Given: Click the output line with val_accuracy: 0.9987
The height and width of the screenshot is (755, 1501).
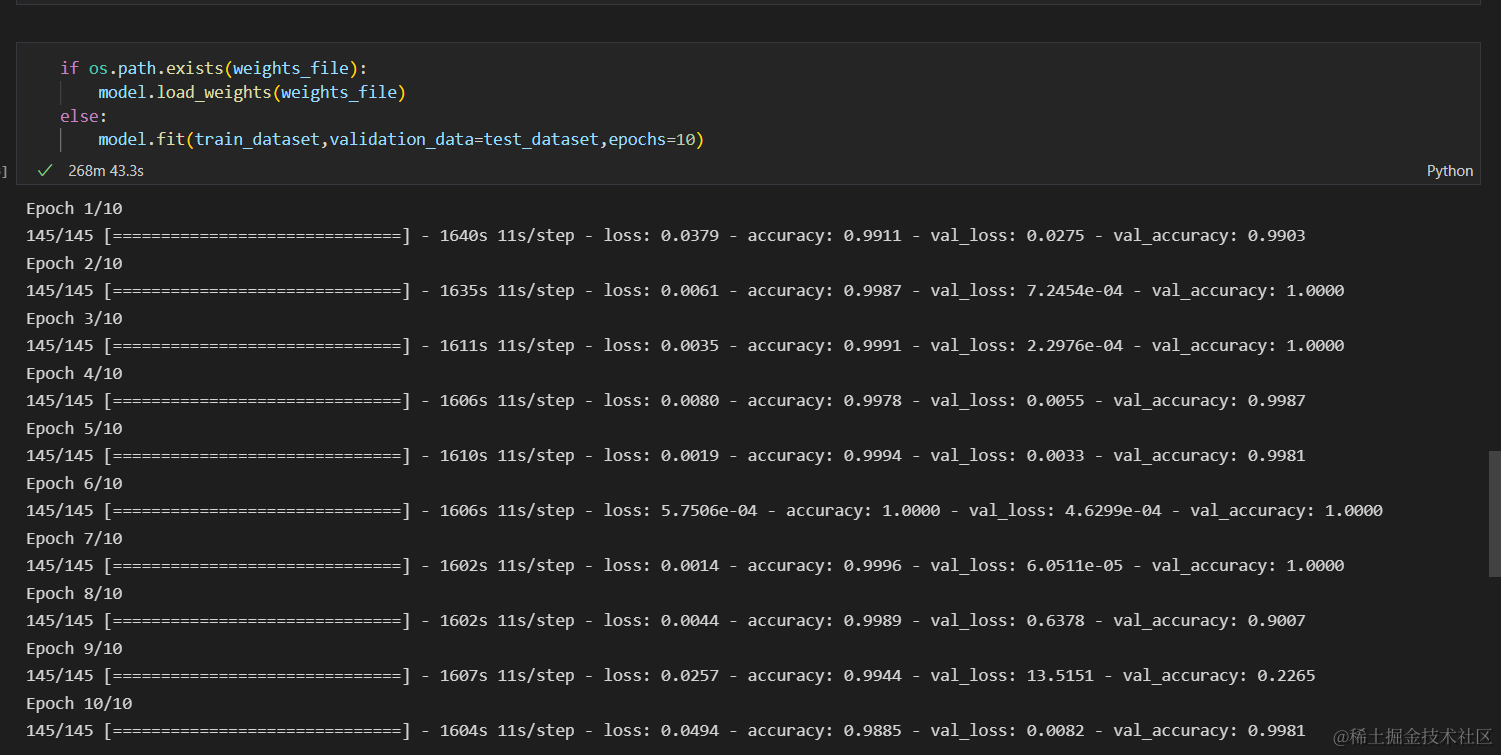Looking at the screenshot, I should pyautogui.click(x=666, y=401).
